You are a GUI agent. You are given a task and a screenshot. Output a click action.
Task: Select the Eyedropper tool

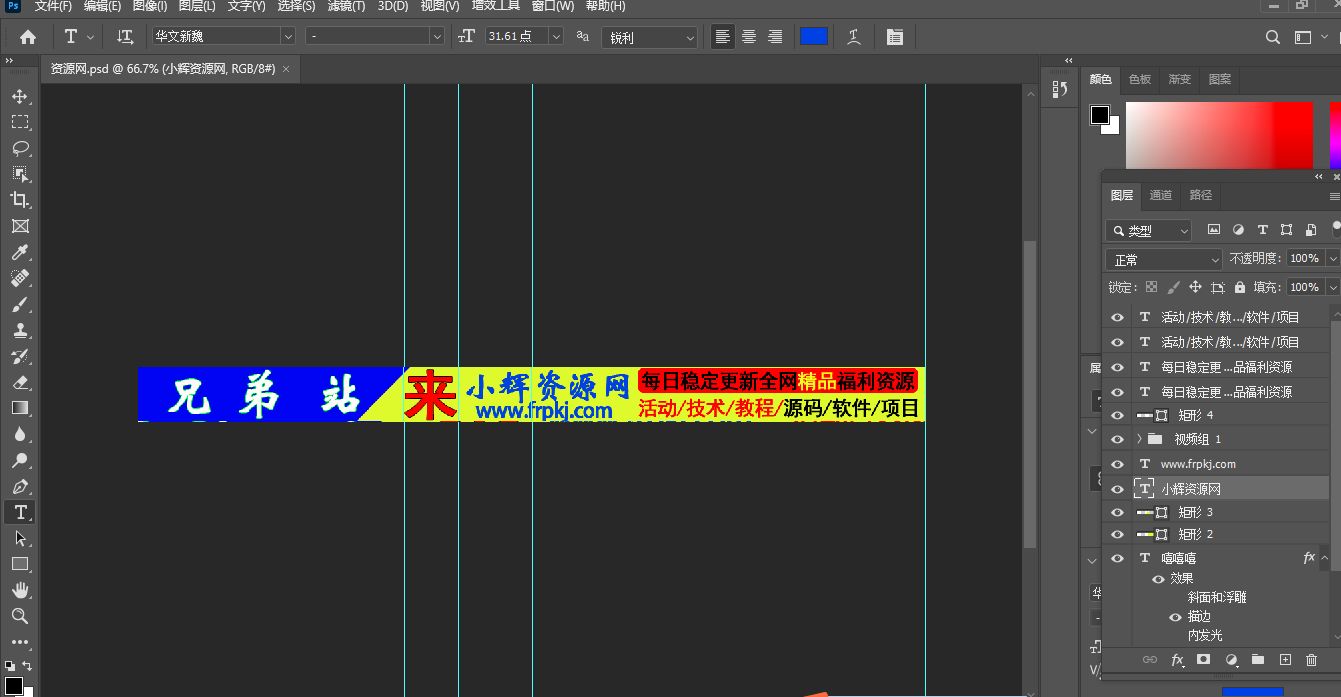pyautogui.click(x=20, y=252)
